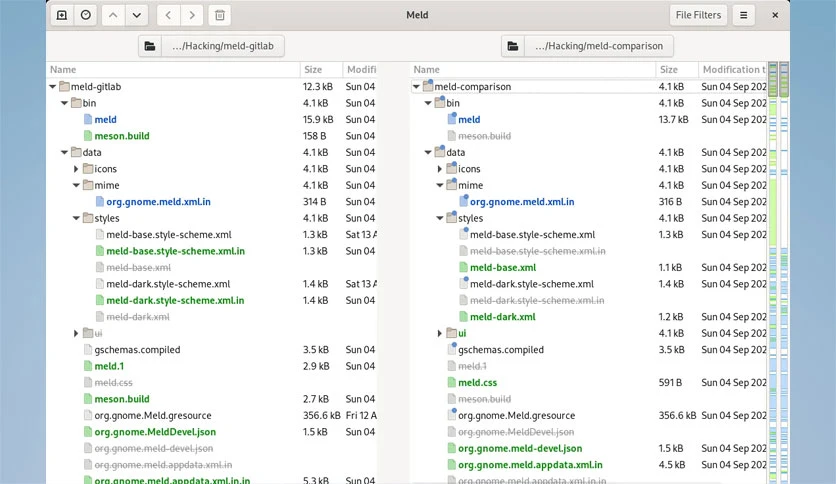Sort right pane by Modification time column

[733, 69]
